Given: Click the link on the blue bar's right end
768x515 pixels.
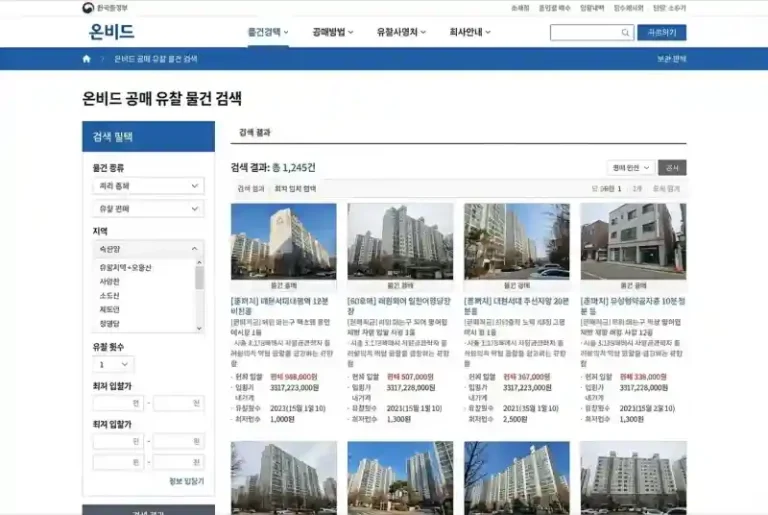Looking at the screenshot, I should 672,59.
